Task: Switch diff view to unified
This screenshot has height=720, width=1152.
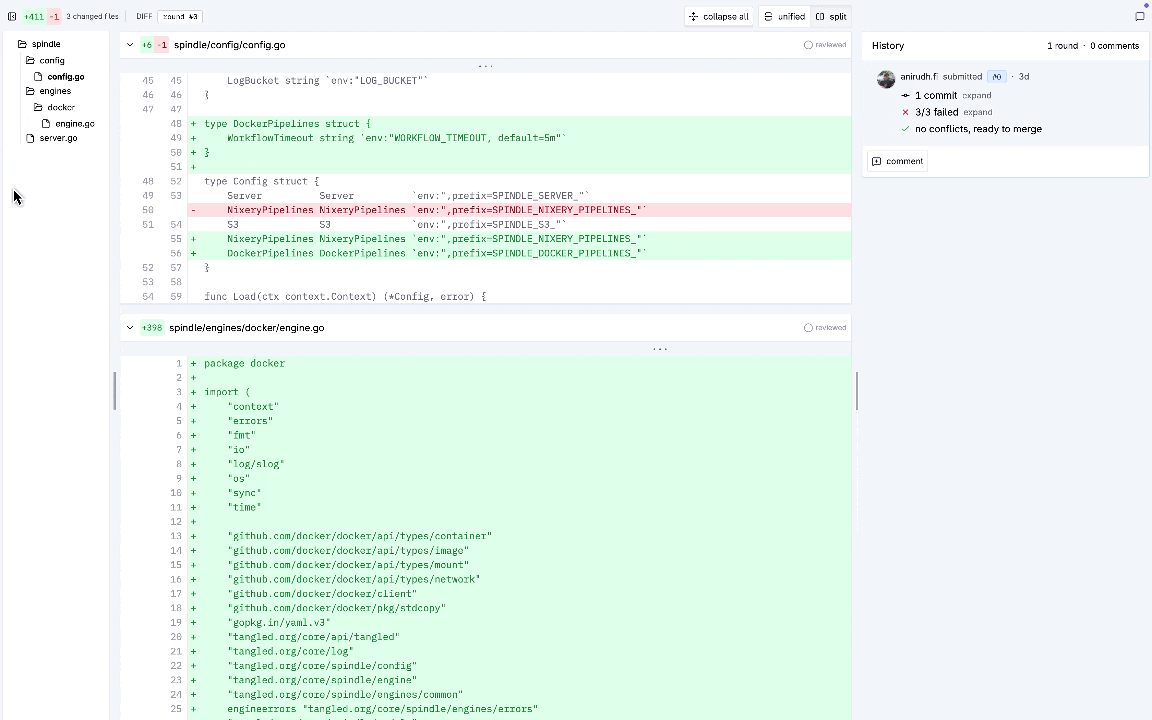Action: coord(784,16)
